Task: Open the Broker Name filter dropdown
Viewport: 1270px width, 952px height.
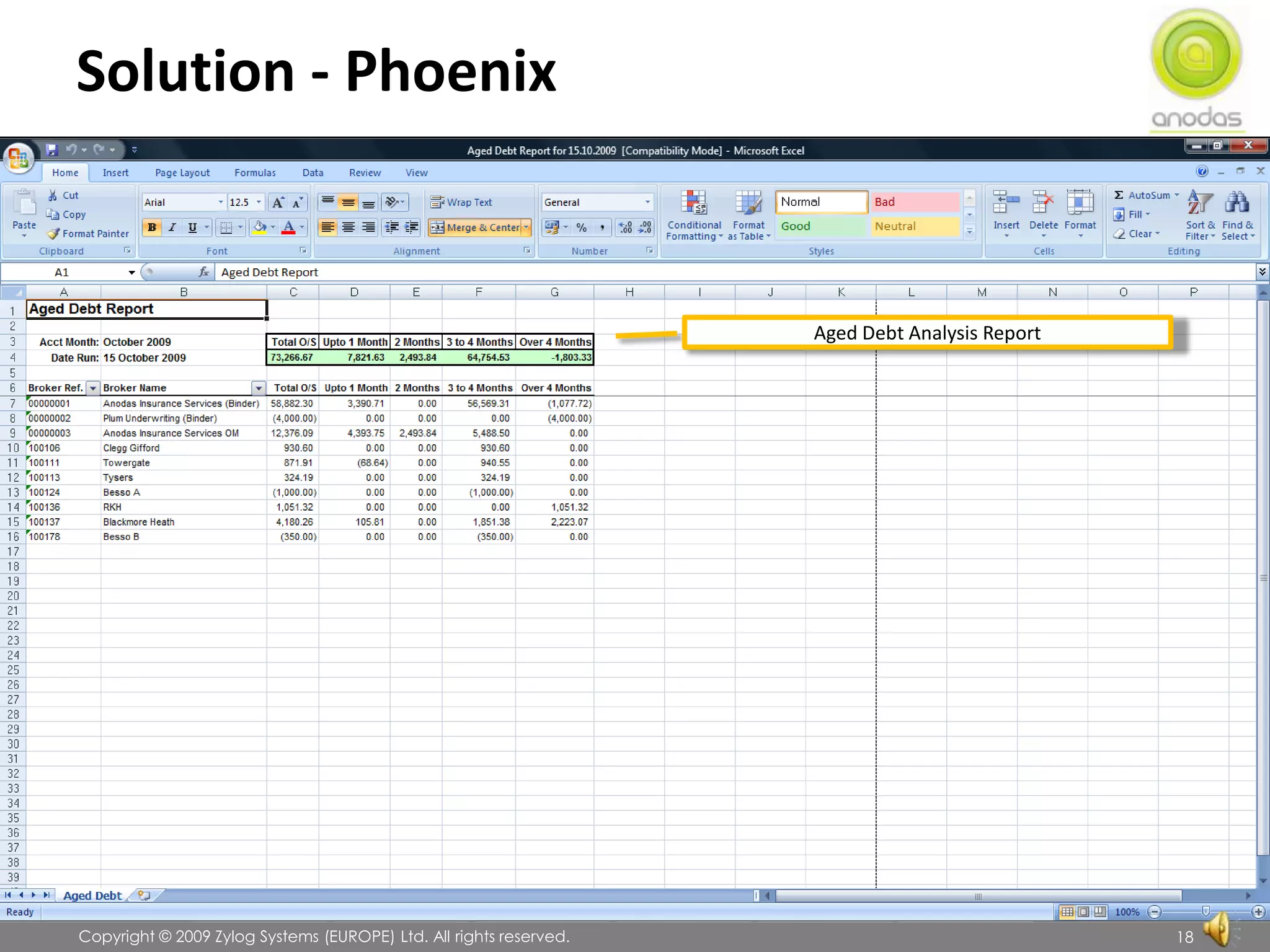Action: pos(259,388)
